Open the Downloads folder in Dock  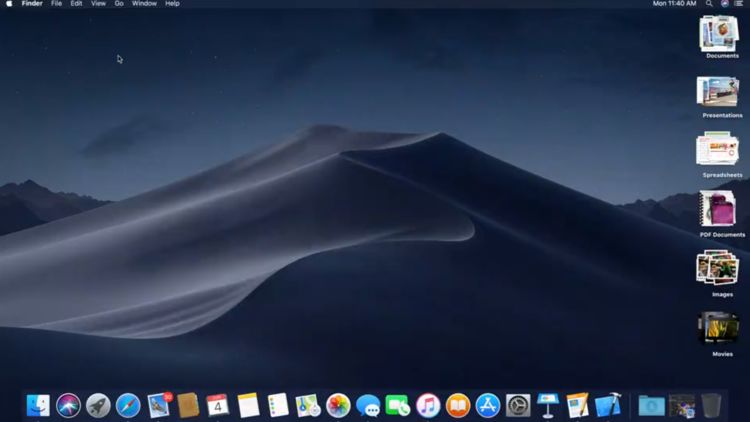point(651,406)
